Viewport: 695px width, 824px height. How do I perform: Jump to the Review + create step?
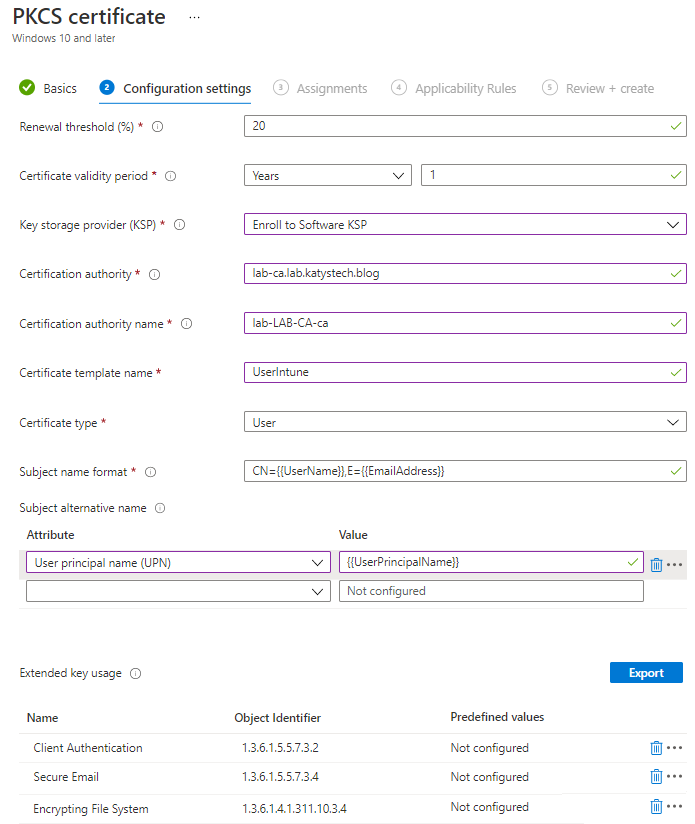[598, 88]
